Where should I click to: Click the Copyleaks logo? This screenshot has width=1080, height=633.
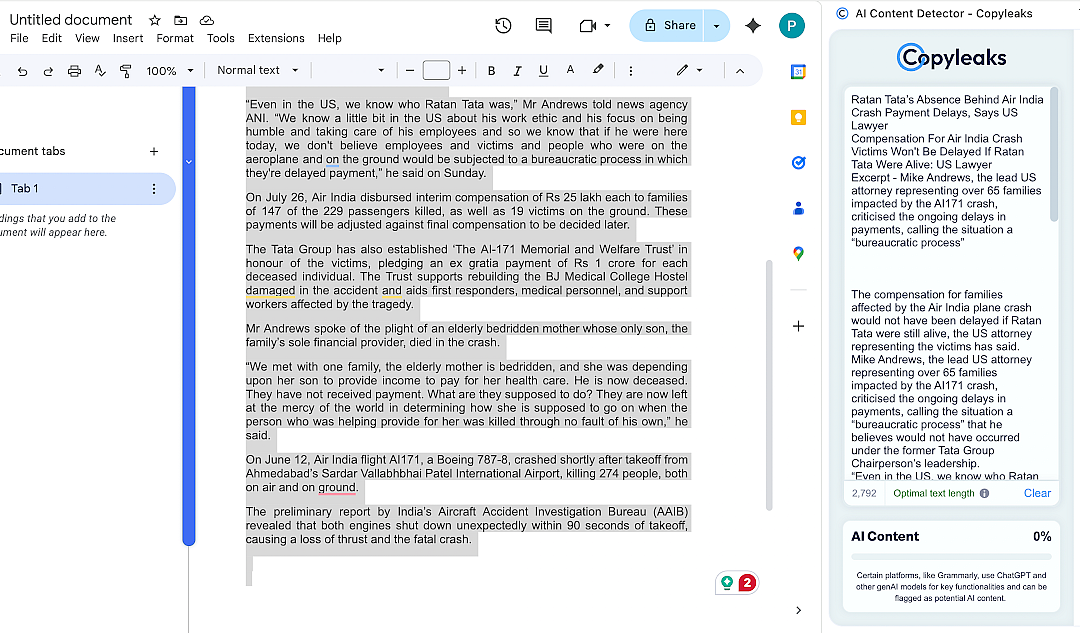tap(951, 57)
